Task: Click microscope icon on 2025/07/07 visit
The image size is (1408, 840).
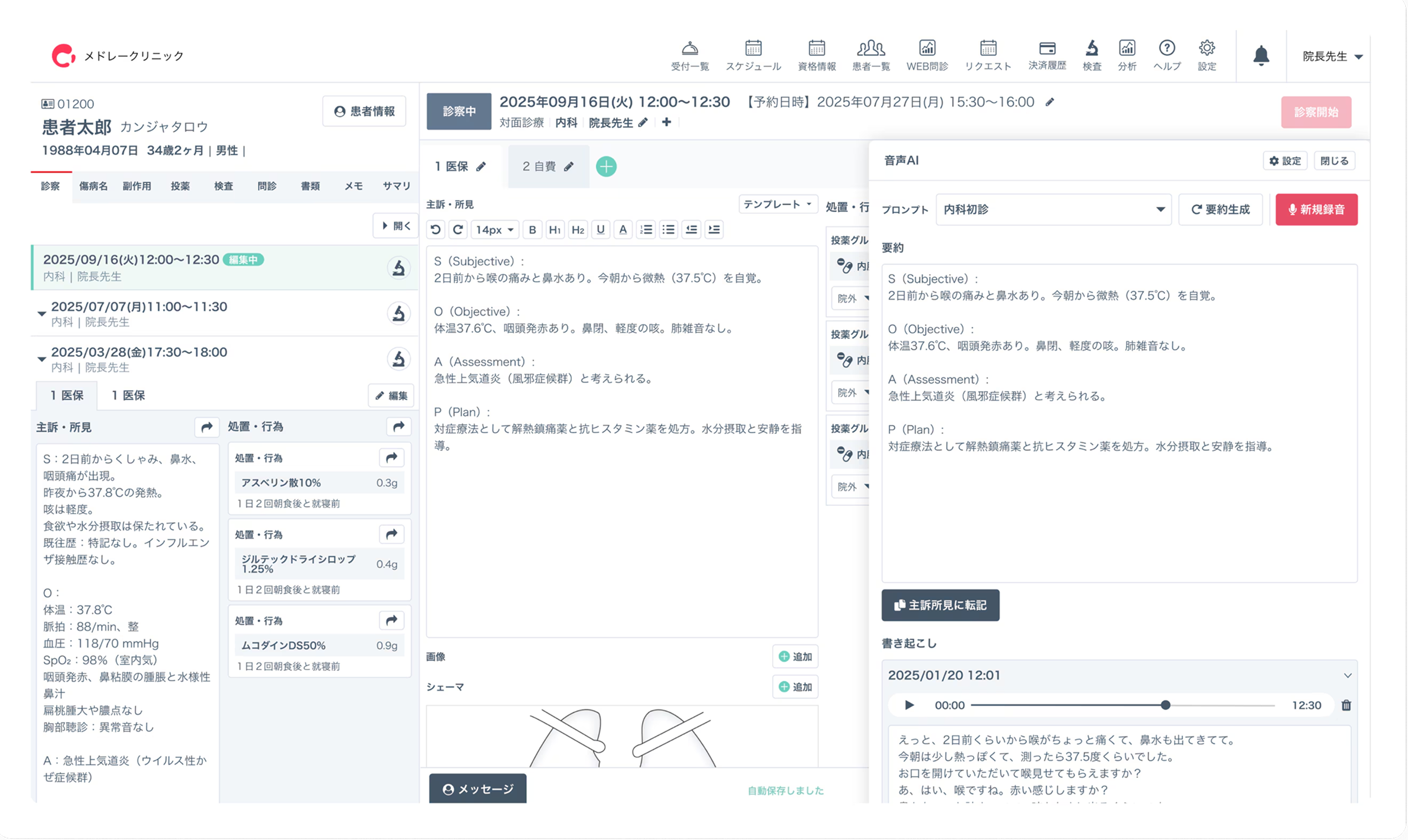Action: point(399,314)
